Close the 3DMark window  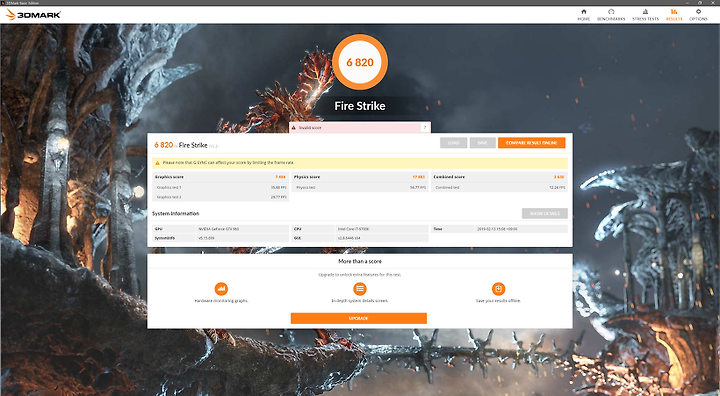713,3
